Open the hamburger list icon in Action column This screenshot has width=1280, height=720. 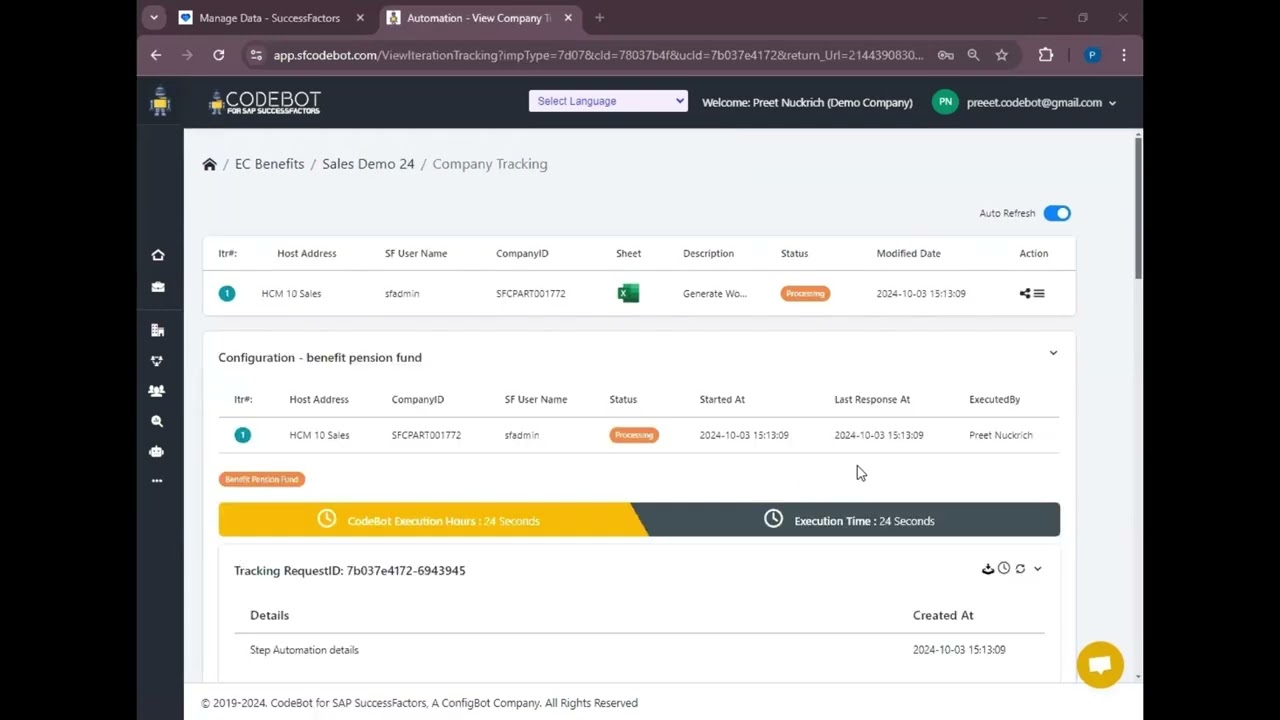coord(1039,293)
